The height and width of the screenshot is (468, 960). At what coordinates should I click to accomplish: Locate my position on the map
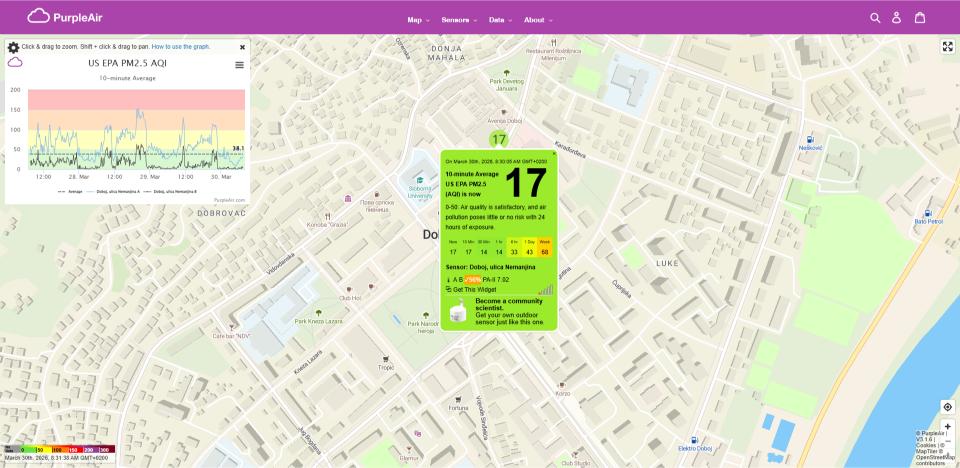point(948,407)
